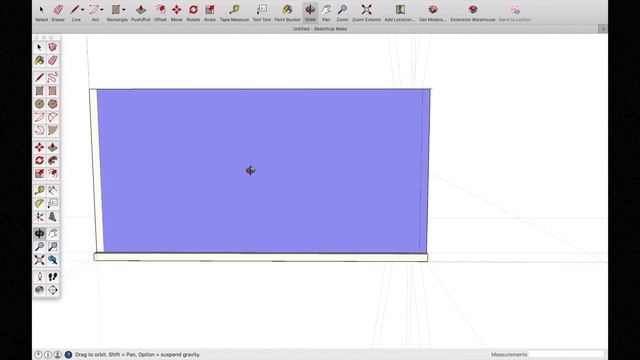This screenshot has width=640, height=360.
Task: Click the Measurements input field
Action: click(x=566, y=354)
